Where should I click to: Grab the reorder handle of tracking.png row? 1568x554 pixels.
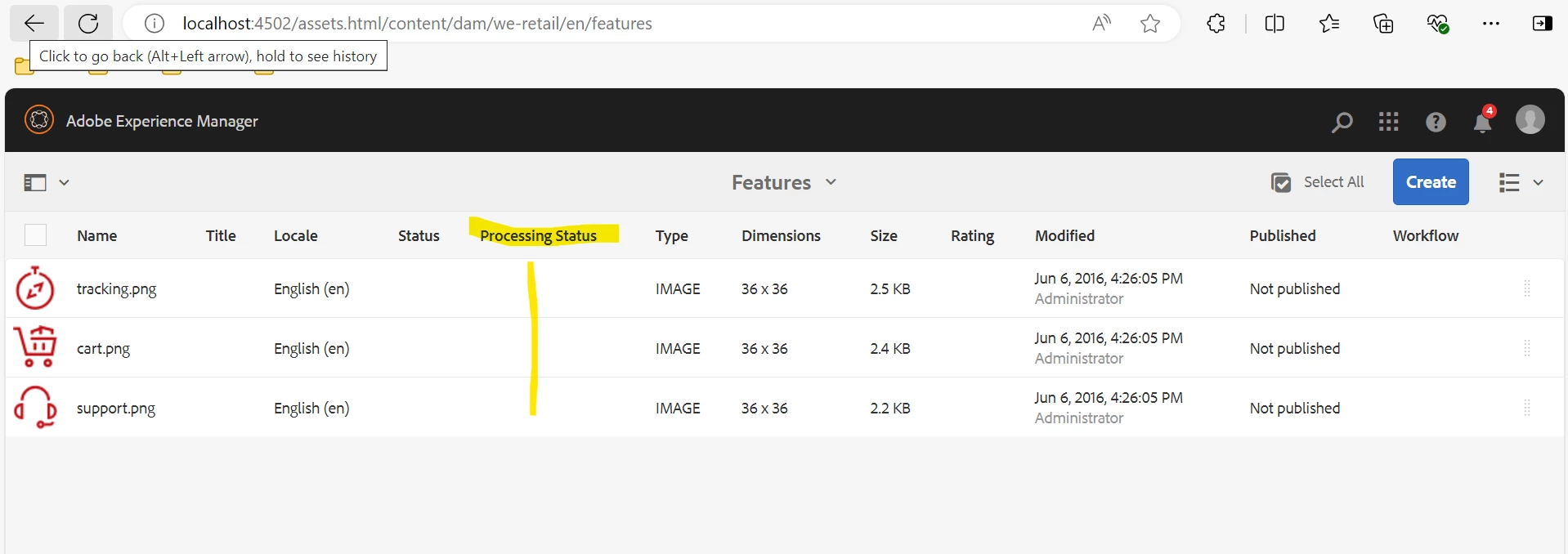point(1526,288)
